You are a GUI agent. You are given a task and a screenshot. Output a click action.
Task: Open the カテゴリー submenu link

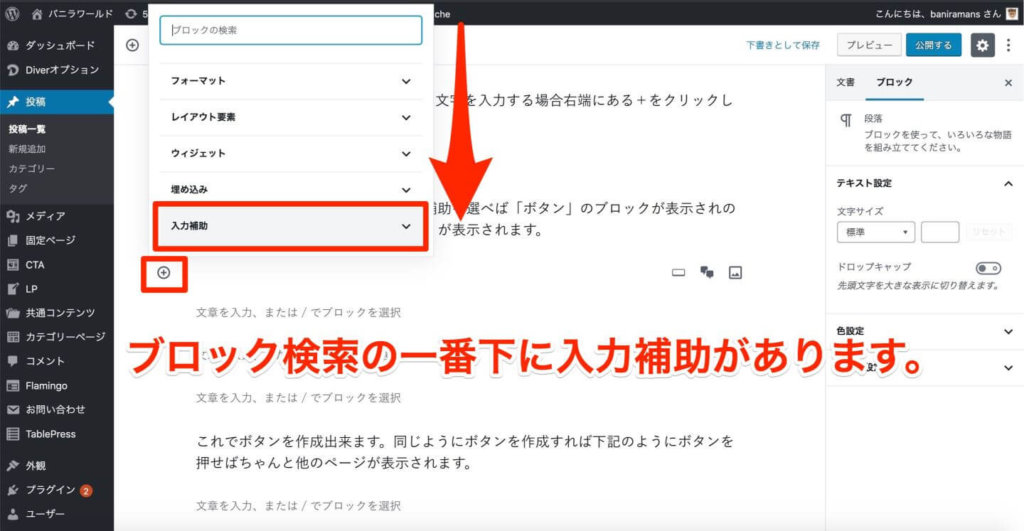[31, 169]
